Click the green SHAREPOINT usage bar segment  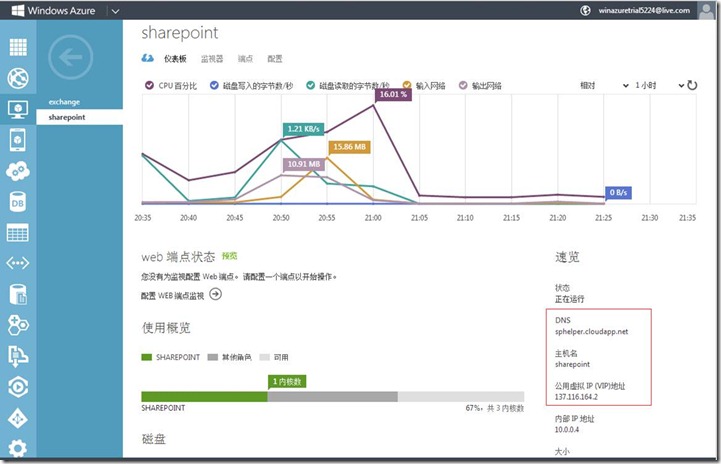[x=204, y=396]
